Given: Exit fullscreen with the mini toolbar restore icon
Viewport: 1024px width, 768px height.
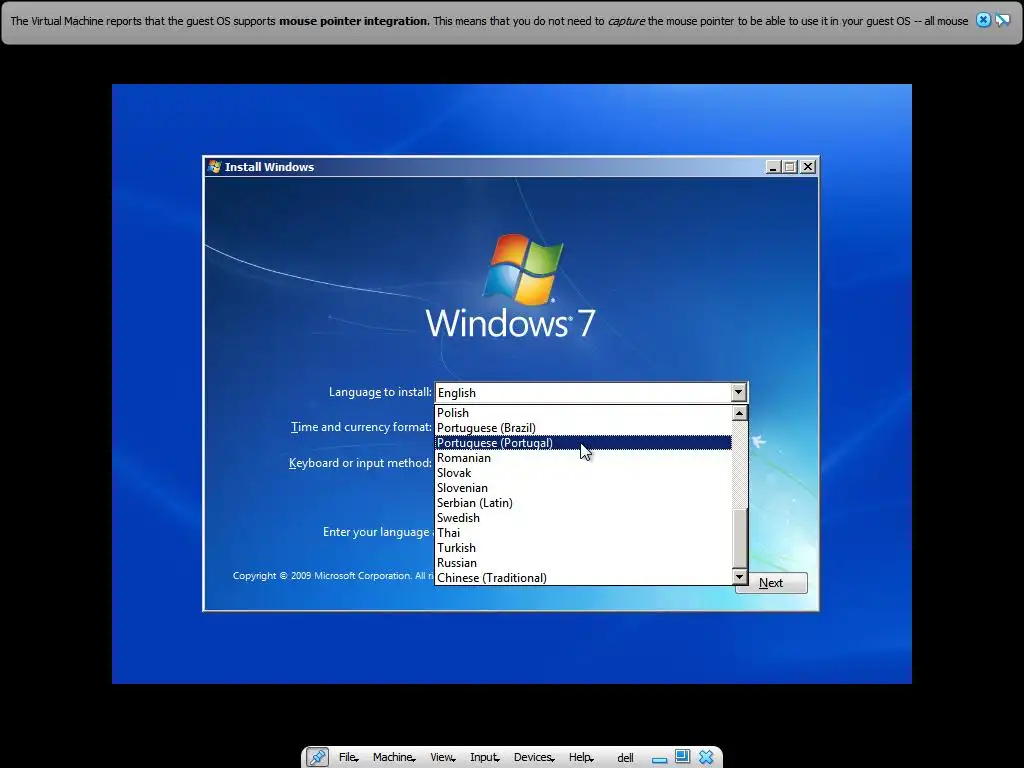Looking at the screenshot, I should pos(682,756).
